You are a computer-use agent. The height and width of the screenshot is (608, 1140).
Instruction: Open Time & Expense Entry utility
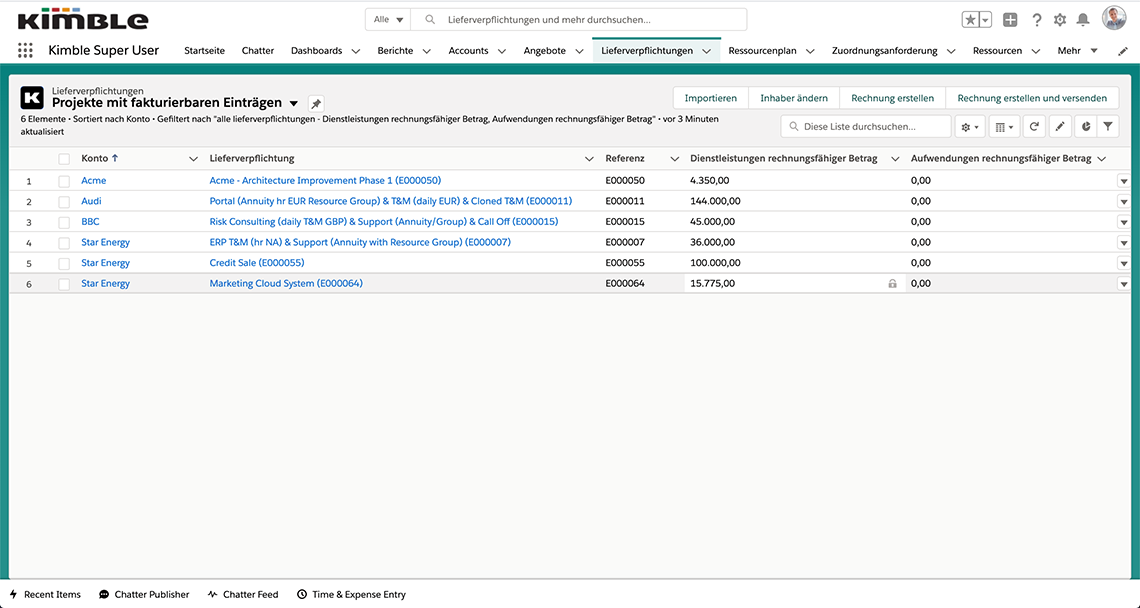click(x=351, y=594)
